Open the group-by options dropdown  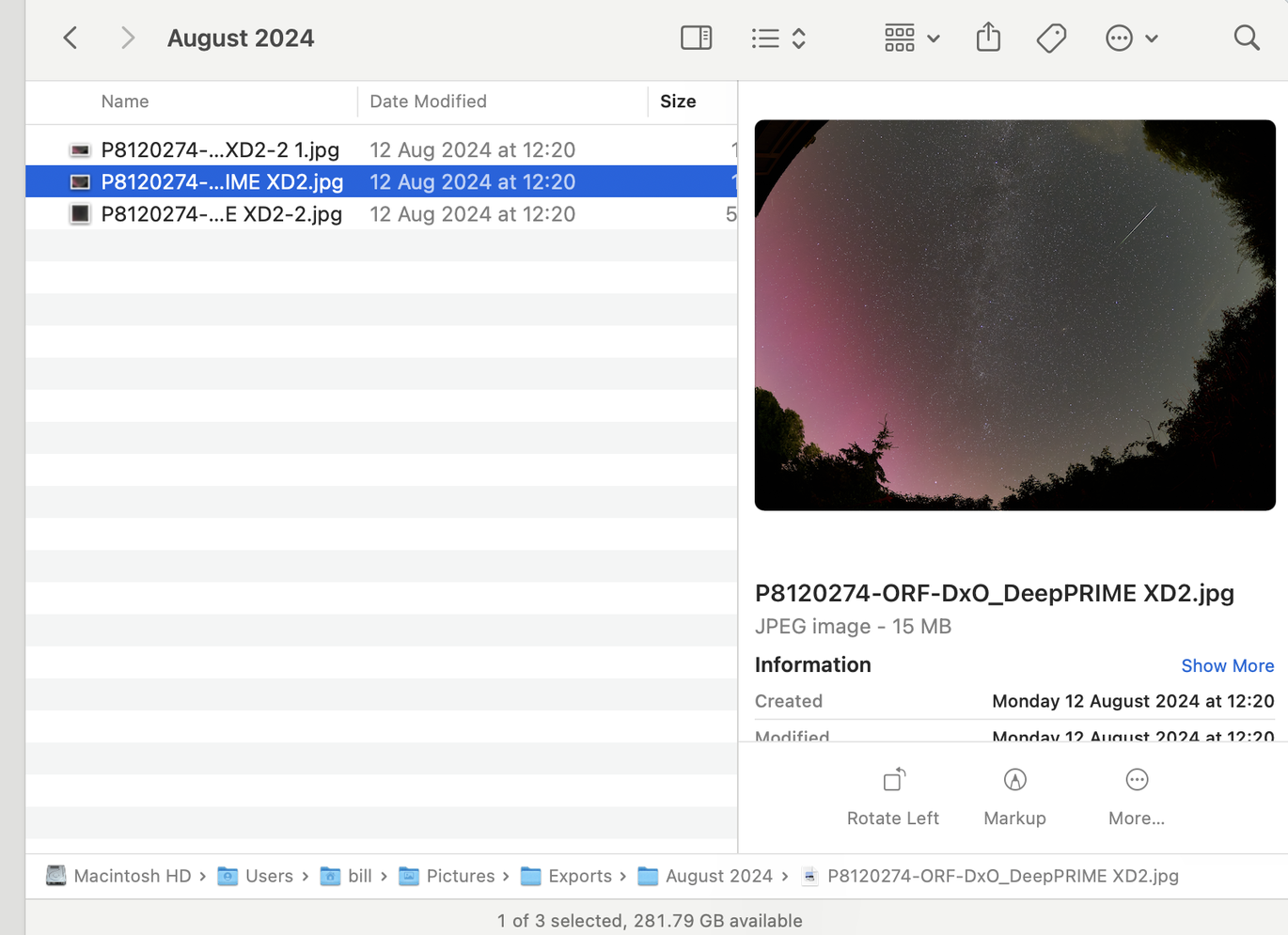911,39
